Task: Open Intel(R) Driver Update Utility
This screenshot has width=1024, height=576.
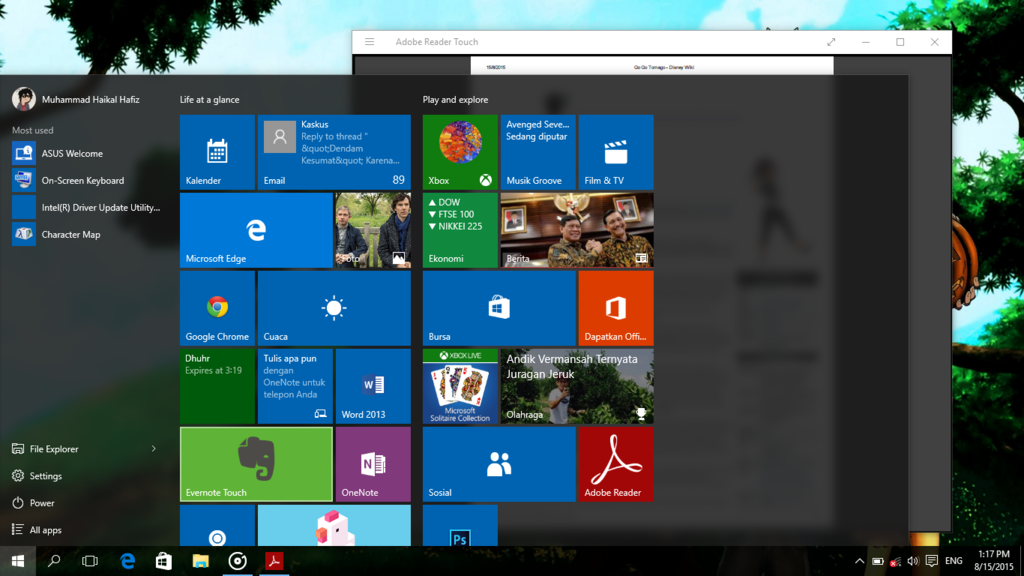Action: coord(86,208)
